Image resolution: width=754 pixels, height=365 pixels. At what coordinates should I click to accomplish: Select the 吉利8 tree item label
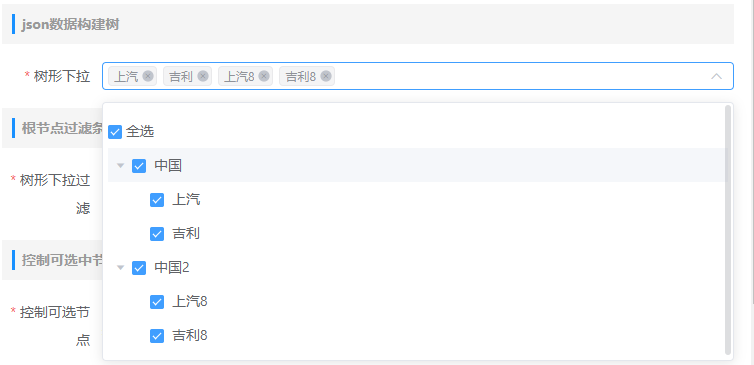tap(190, 335)
